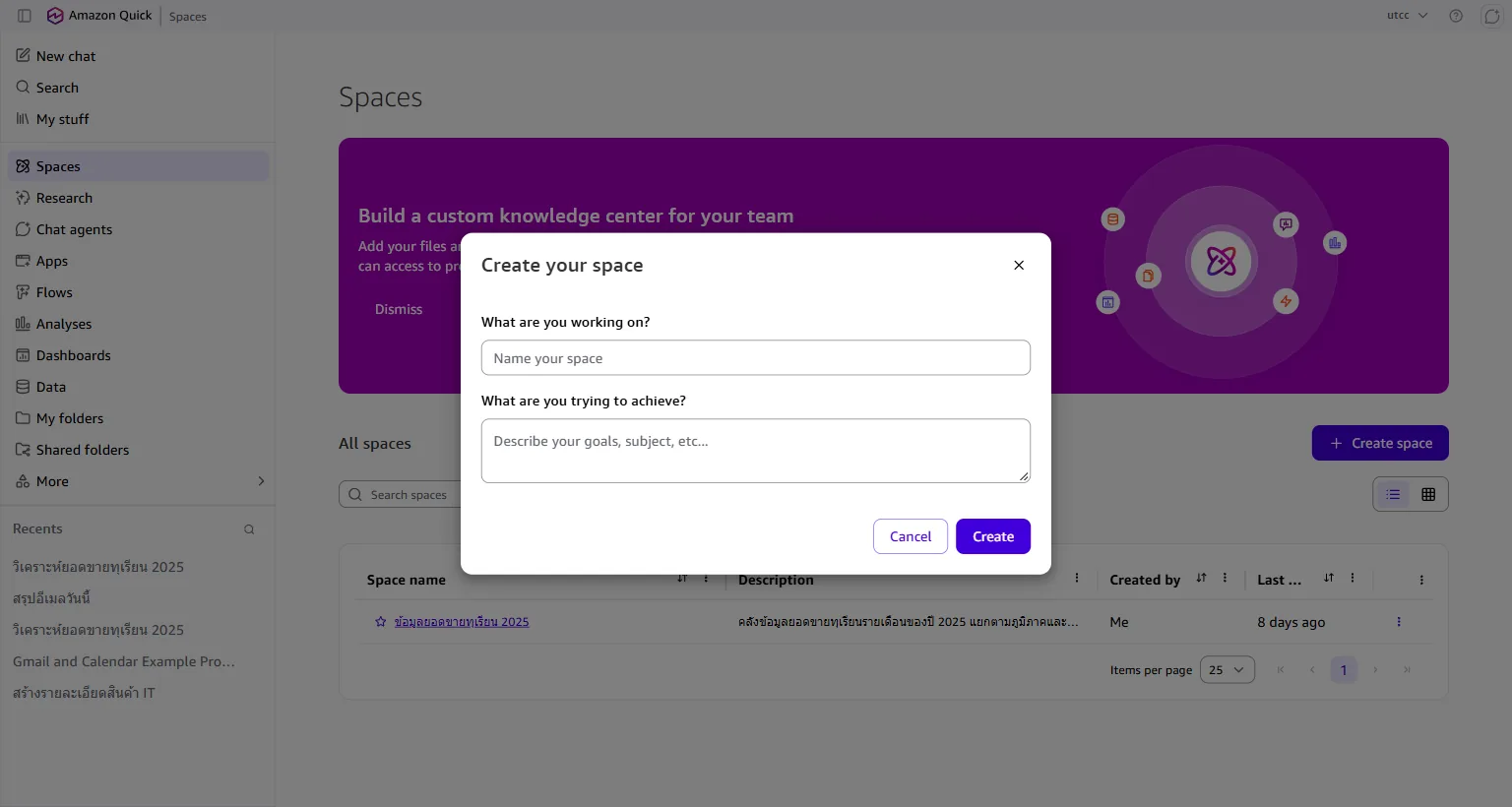Click the Amazon Quick logo
This screenshot has width=1512, height=807.
(55, 16)
